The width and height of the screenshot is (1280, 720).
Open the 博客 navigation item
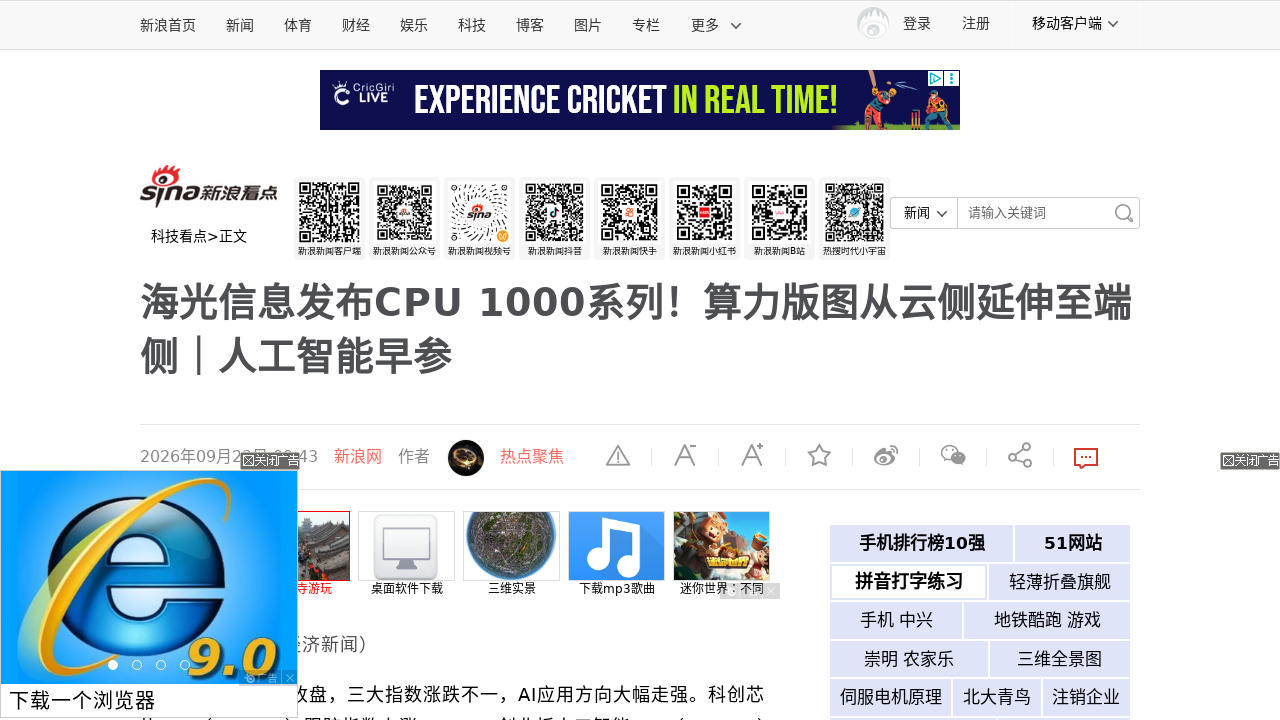530,25
